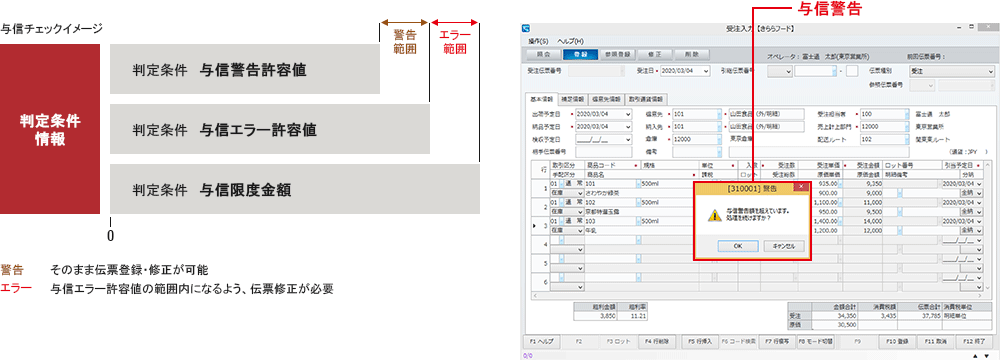
Task: Open the 操作(S) menu
Action: (538, 40)
